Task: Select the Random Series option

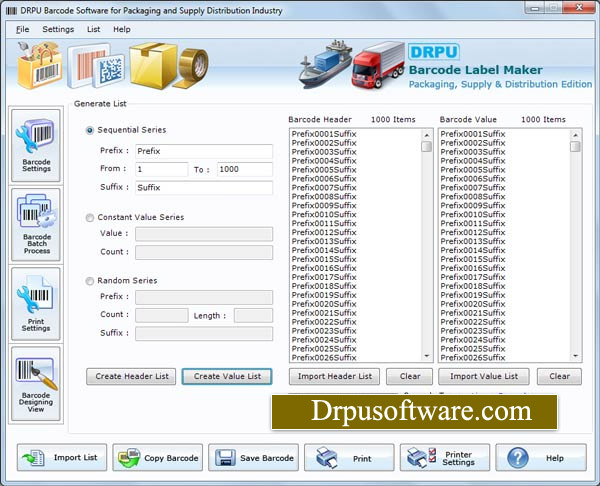Action: point(90,281)
